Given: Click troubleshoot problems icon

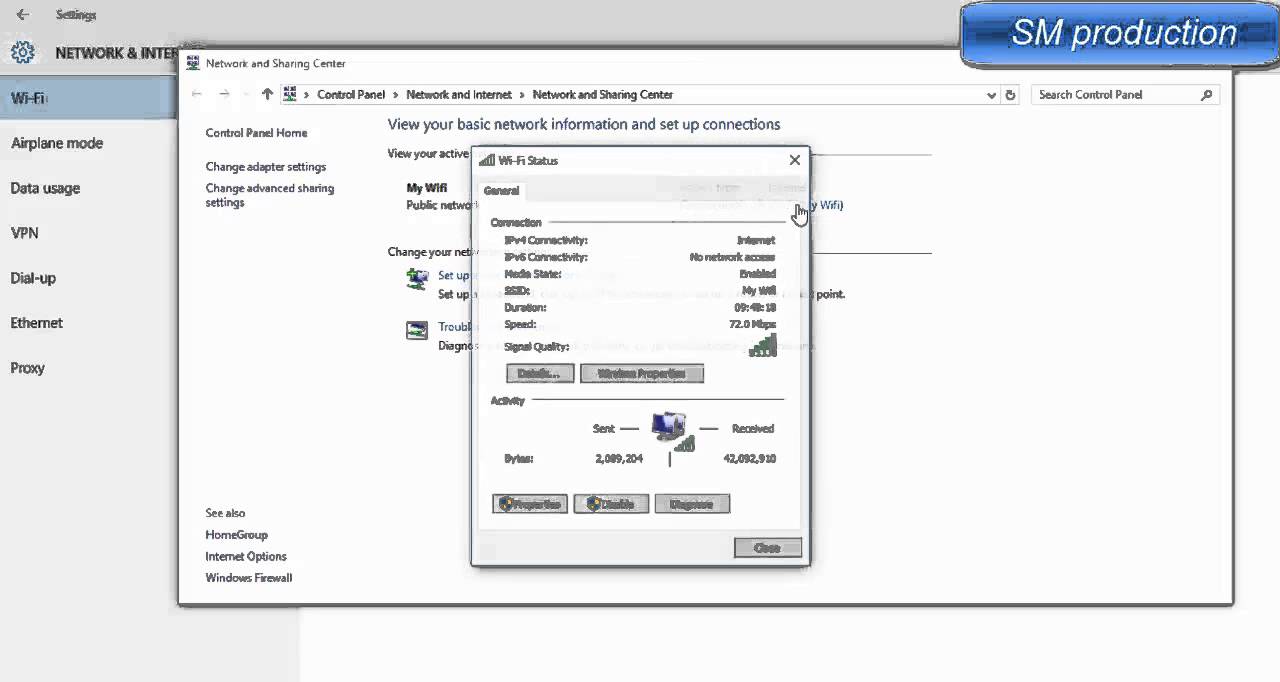Looking at the screenshot, I should pyautogui.click(x=417, y=330).
